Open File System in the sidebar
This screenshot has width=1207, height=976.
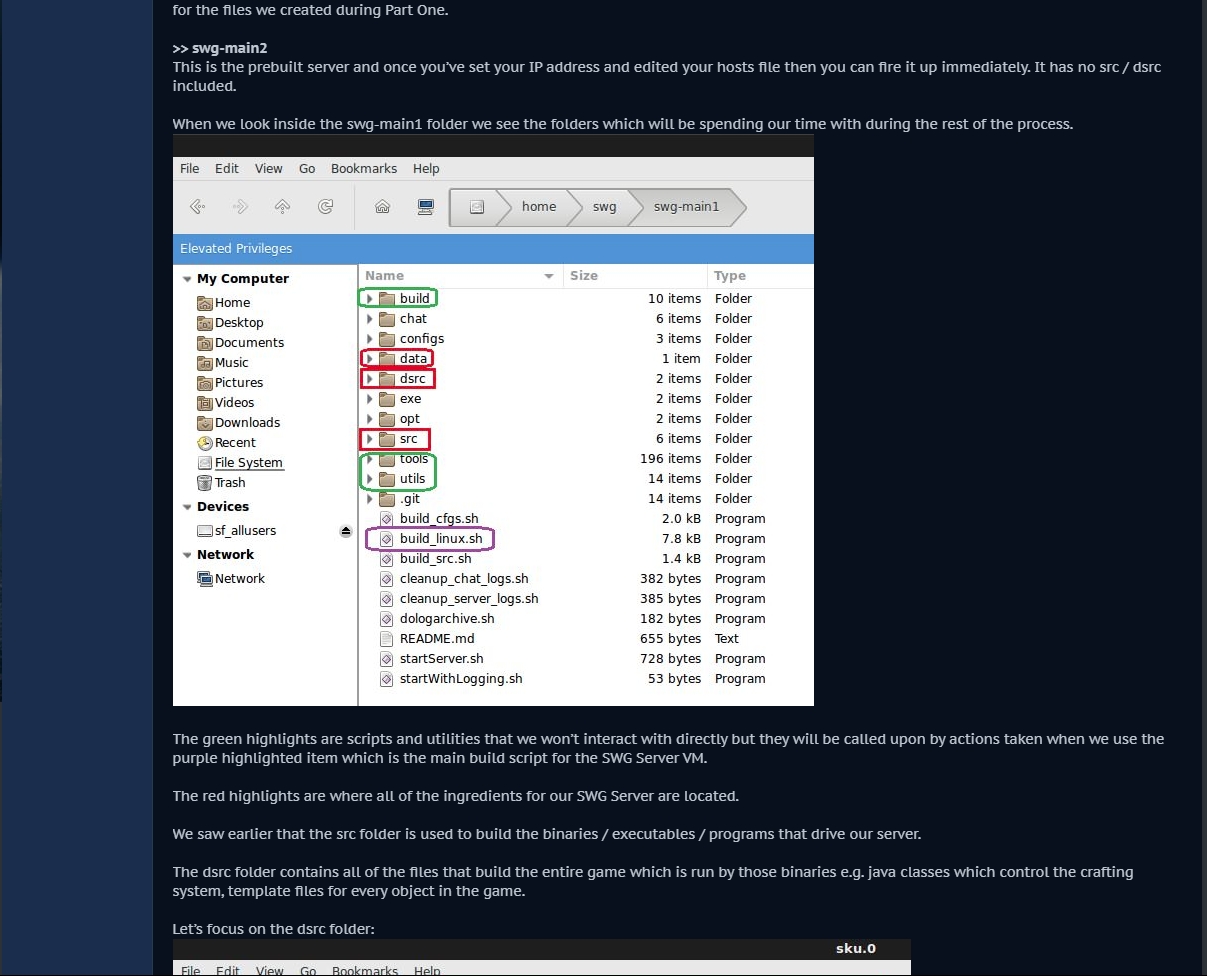[240, 463]
